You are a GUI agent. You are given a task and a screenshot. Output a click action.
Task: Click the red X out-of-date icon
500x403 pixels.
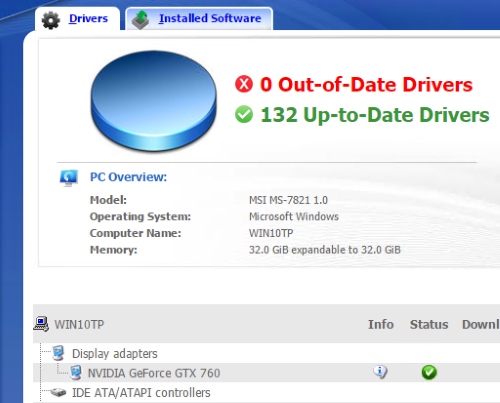(x=244, y=84)
